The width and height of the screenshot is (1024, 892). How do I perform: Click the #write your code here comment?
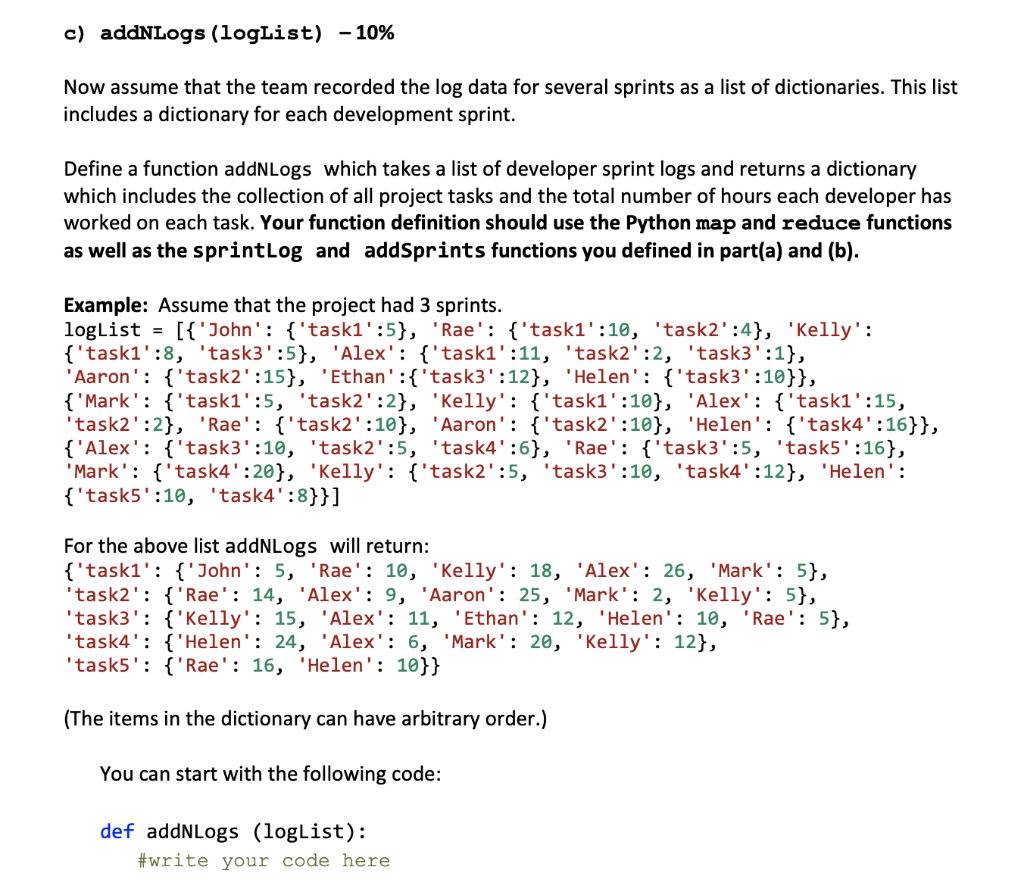click(262, 860)
